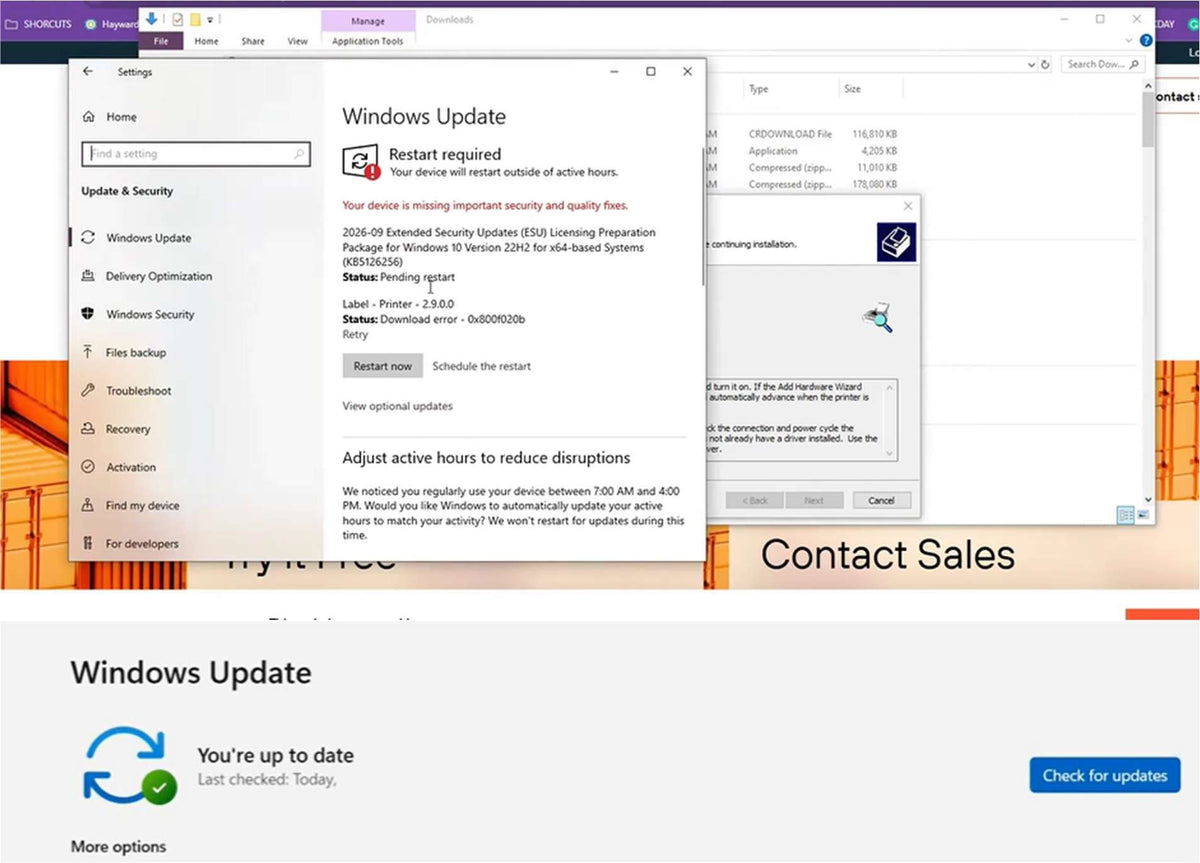
Task: Open SHORCUTS bookmarks folder in browser
Action: pos(38,24)
